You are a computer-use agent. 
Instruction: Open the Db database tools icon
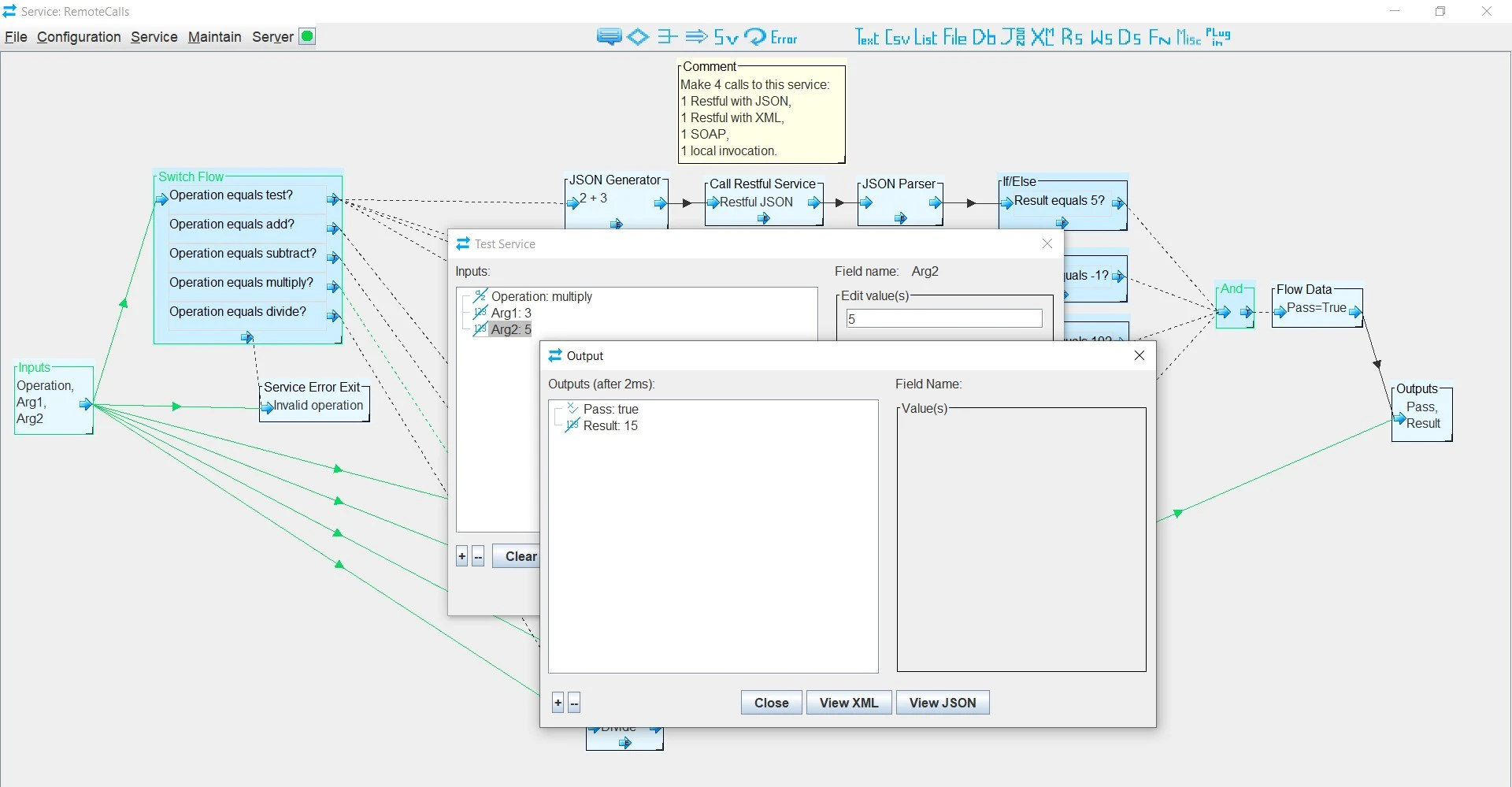(984, 37)
